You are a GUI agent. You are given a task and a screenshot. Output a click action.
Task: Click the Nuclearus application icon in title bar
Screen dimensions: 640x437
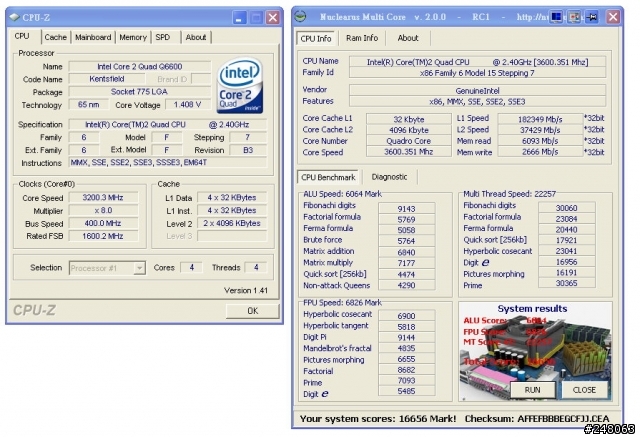tap(300, 16)
